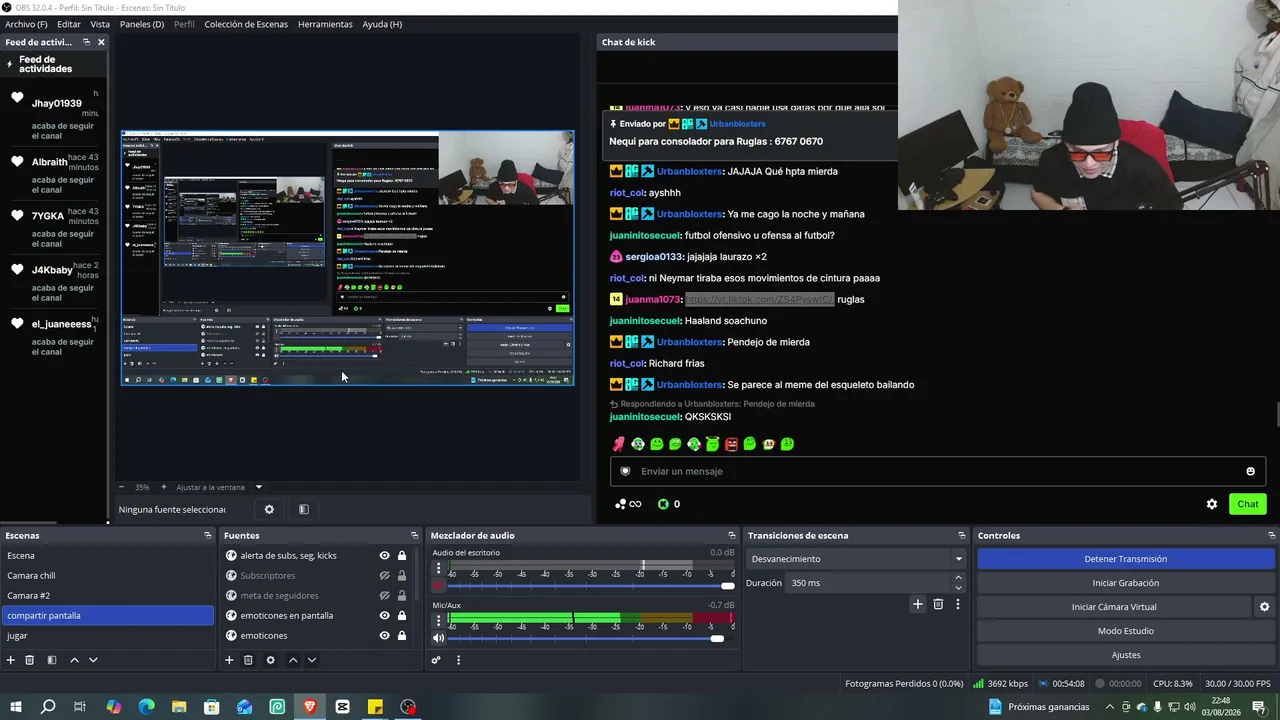Open the Audio del escritorio three-dot options
This screenshot has height=720, width=1280.
coord(438,568)
